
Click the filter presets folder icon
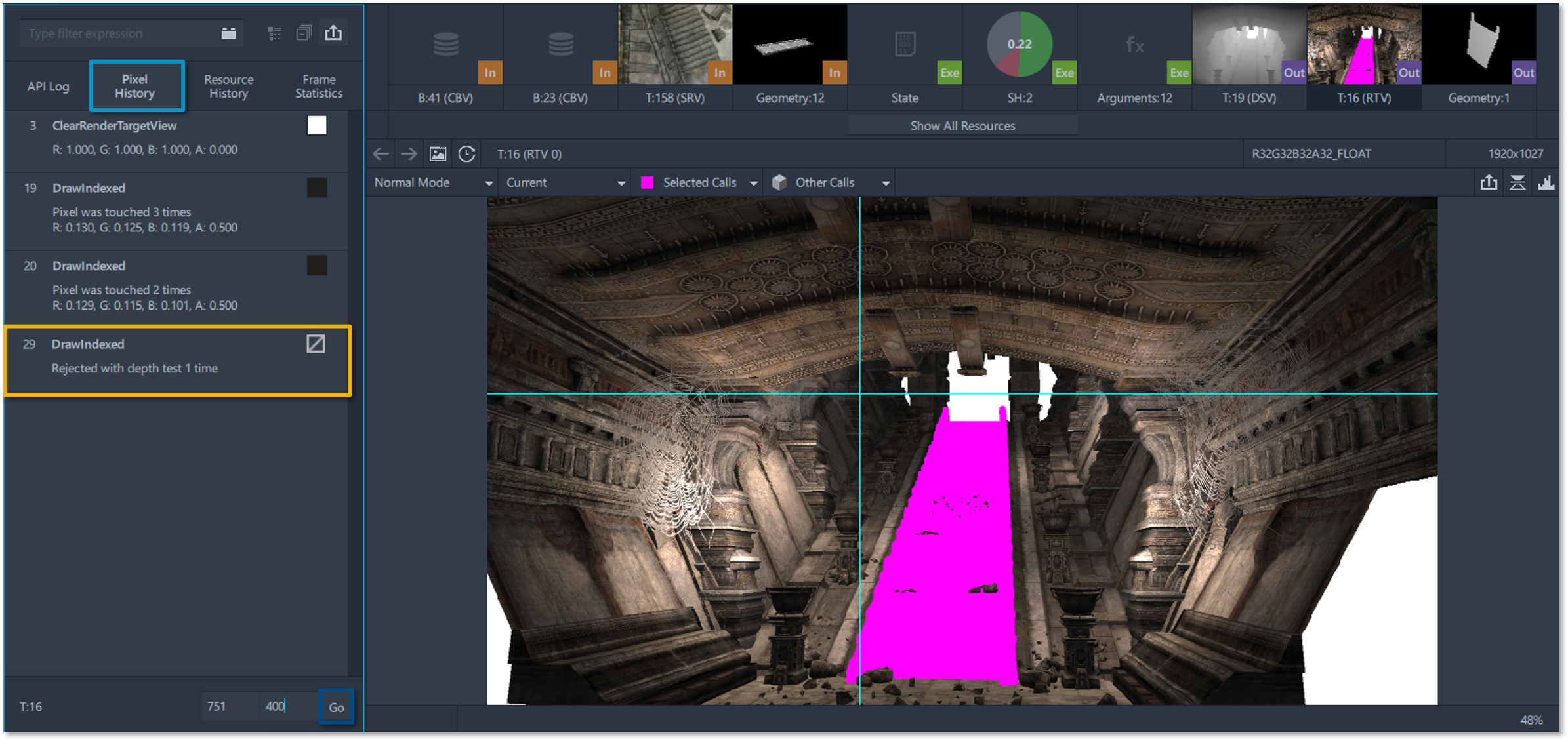(x=228, y=33)
